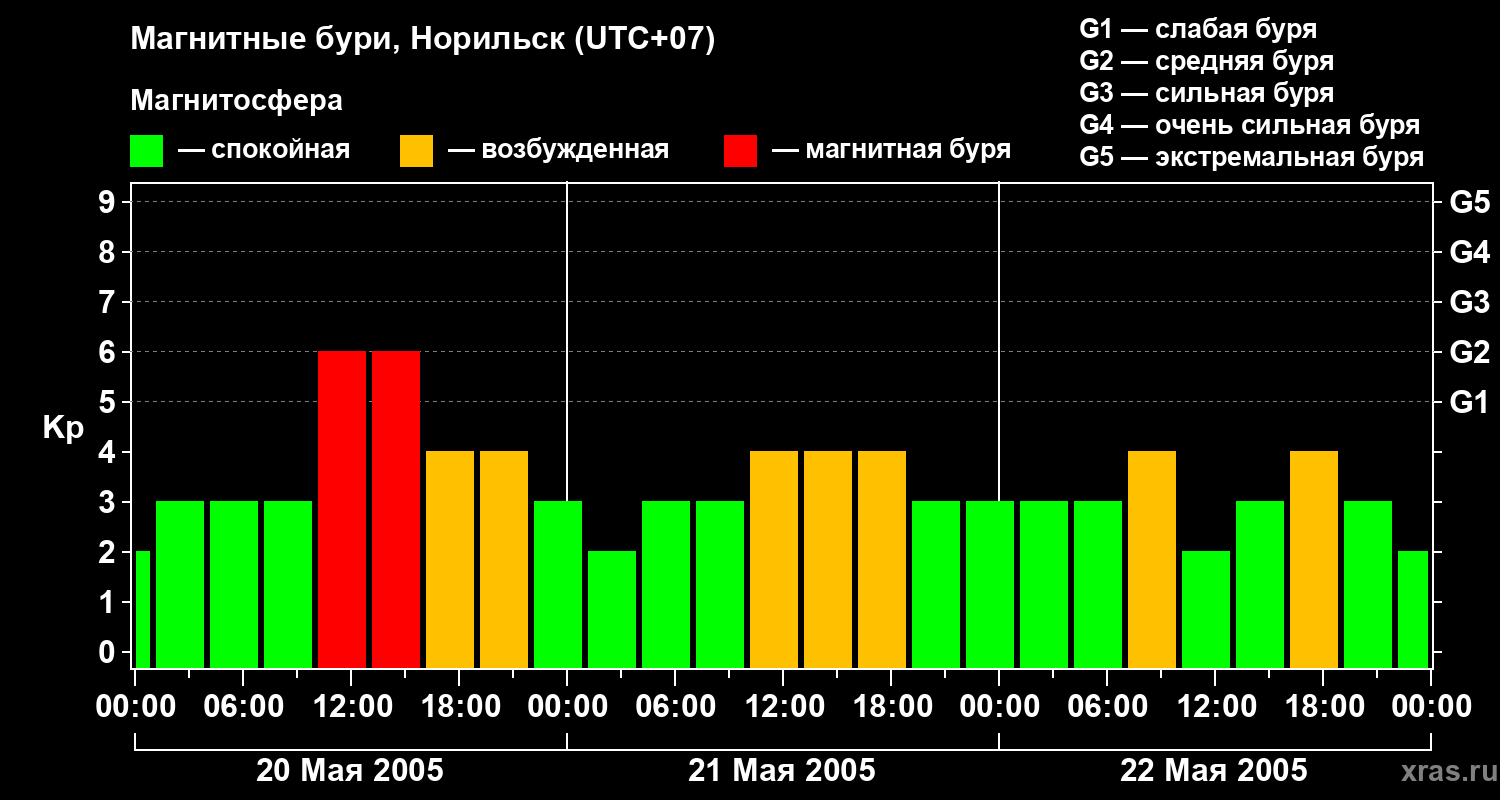The image size is (1500, 800).
Task: Click the G4 label on right axis
Action: [x=1469, y=252]
